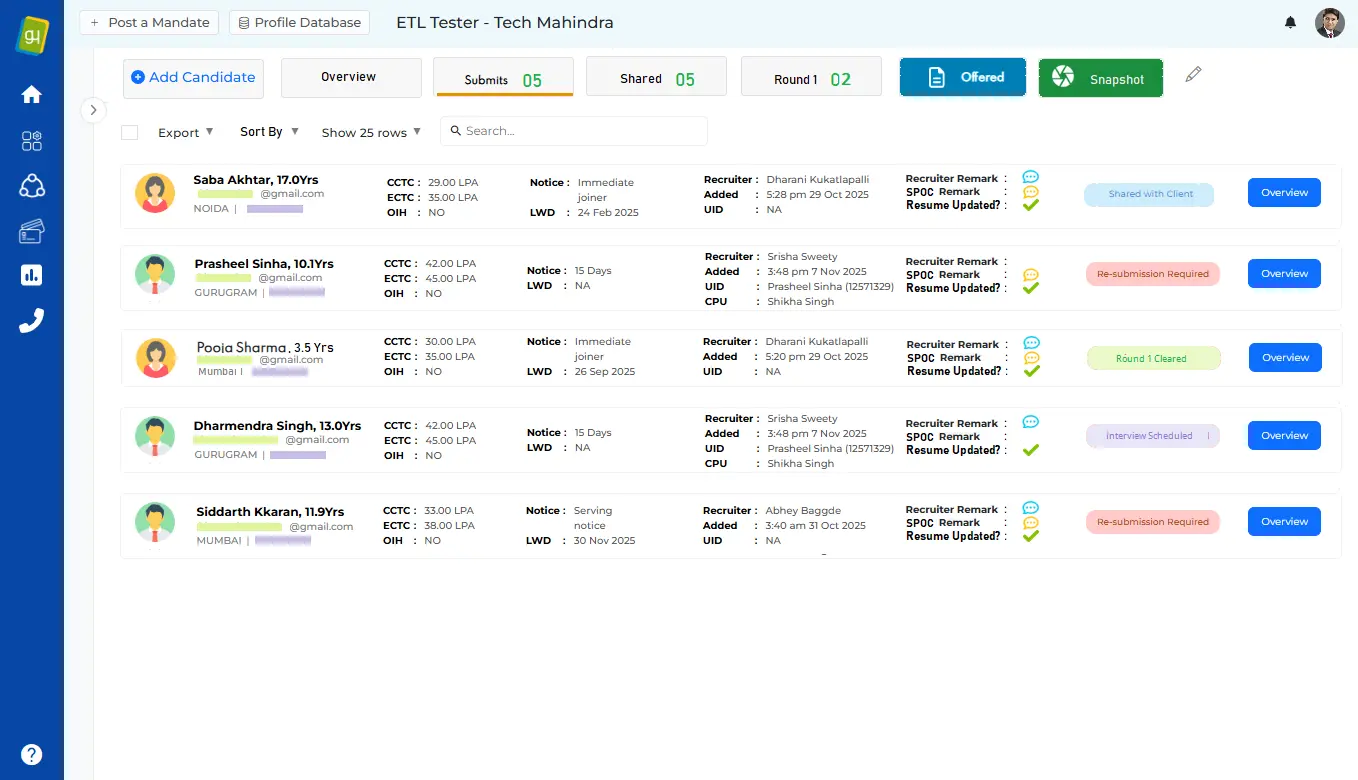Toggle Saba Akhtar's Resume Updated checkmark
The height and width of the screenshot is (780, 1358).
pos(1030,205)
